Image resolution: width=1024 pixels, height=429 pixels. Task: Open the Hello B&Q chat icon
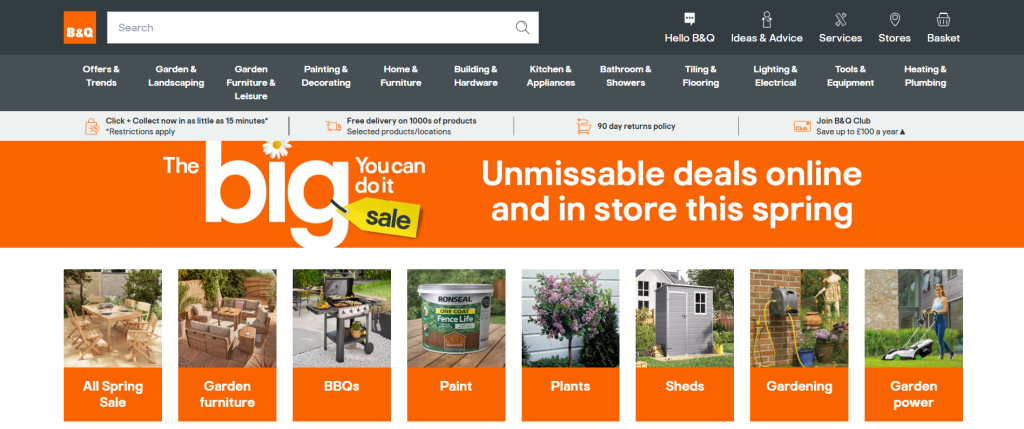tap(690, 18)
